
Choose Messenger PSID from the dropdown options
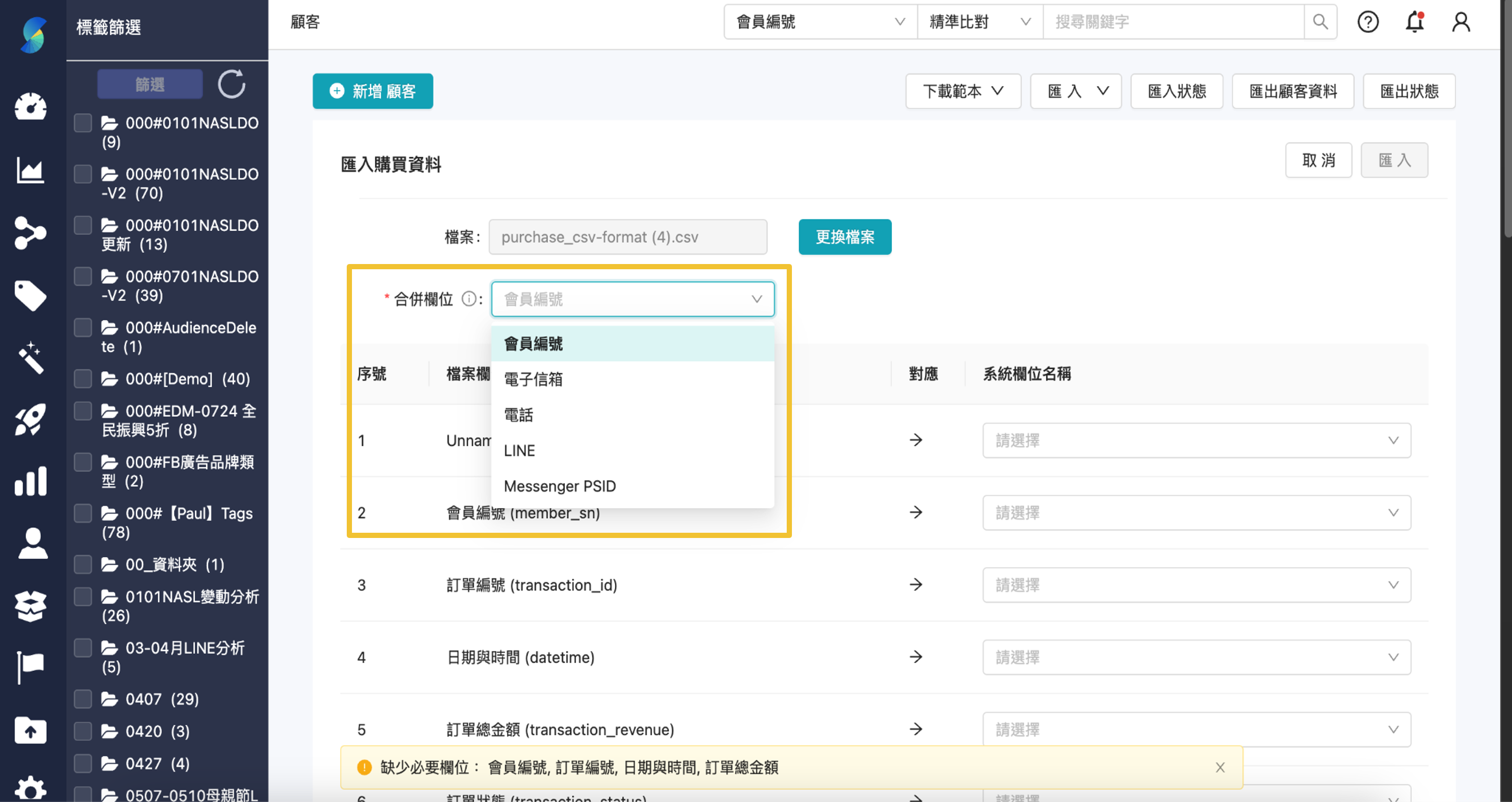click(x=559, y=485)
